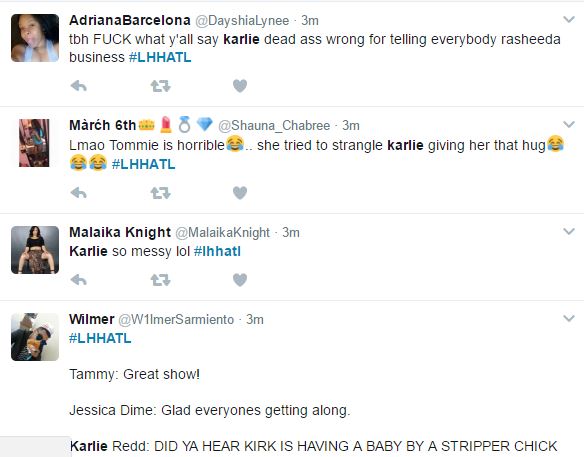
Task: Open Malaika Knight's avatar image
Action: point(35,250)
